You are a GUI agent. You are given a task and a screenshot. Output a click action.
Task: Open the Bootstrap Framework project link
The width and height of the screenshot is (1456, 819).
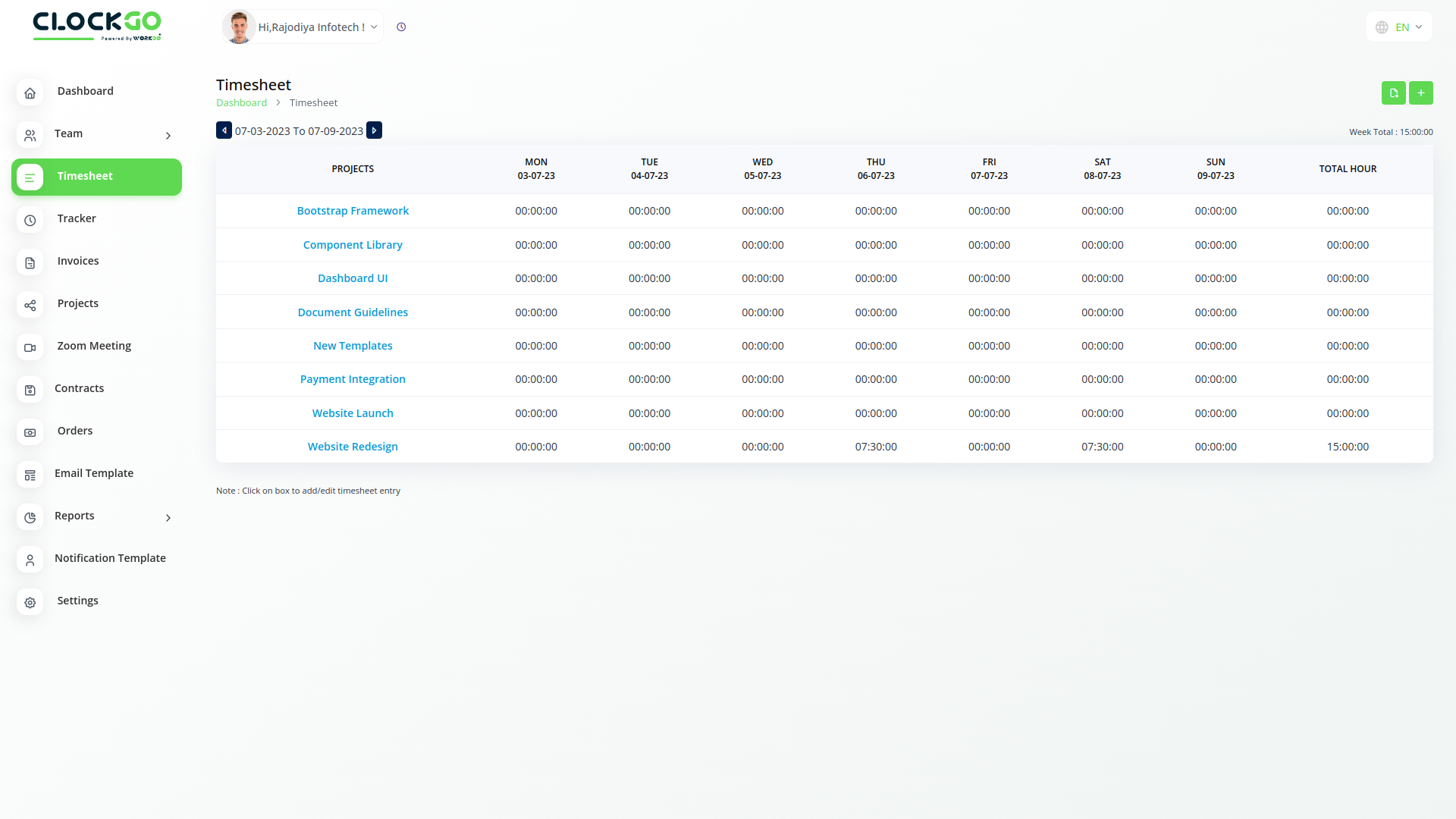tap(353, 211)
